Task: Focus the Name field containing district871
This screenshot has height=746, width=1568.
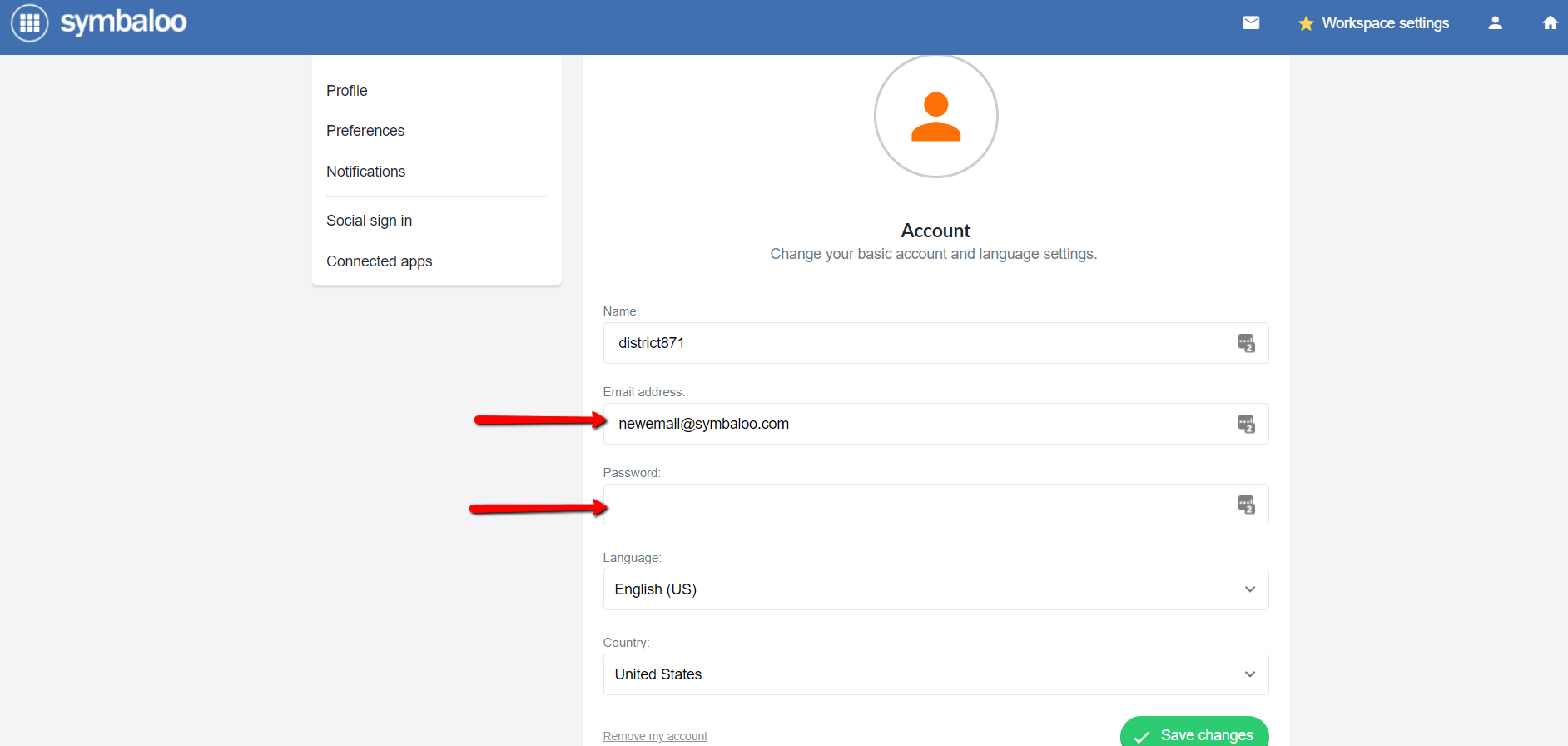Action: click(935, 343)
